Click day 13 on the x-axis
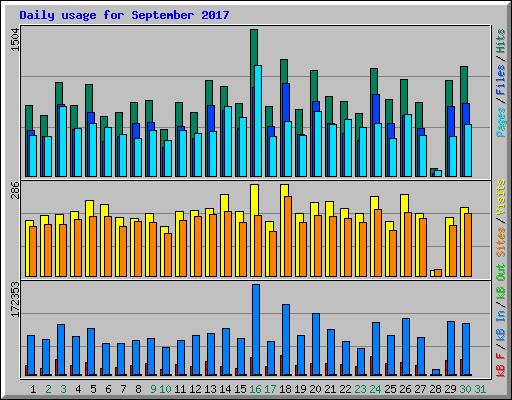This screenshot has width=512, height=400. [210, 389]
